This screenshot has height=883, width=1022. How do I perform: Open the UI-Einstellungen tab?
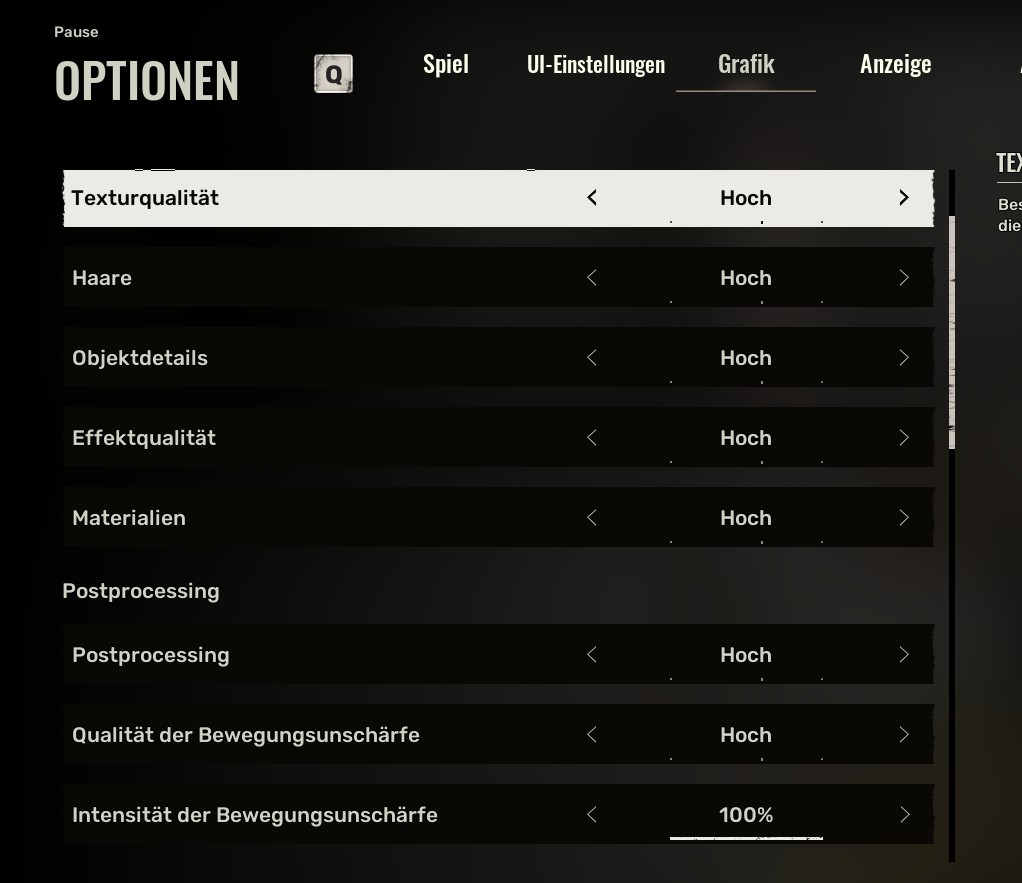pos(595,64)
